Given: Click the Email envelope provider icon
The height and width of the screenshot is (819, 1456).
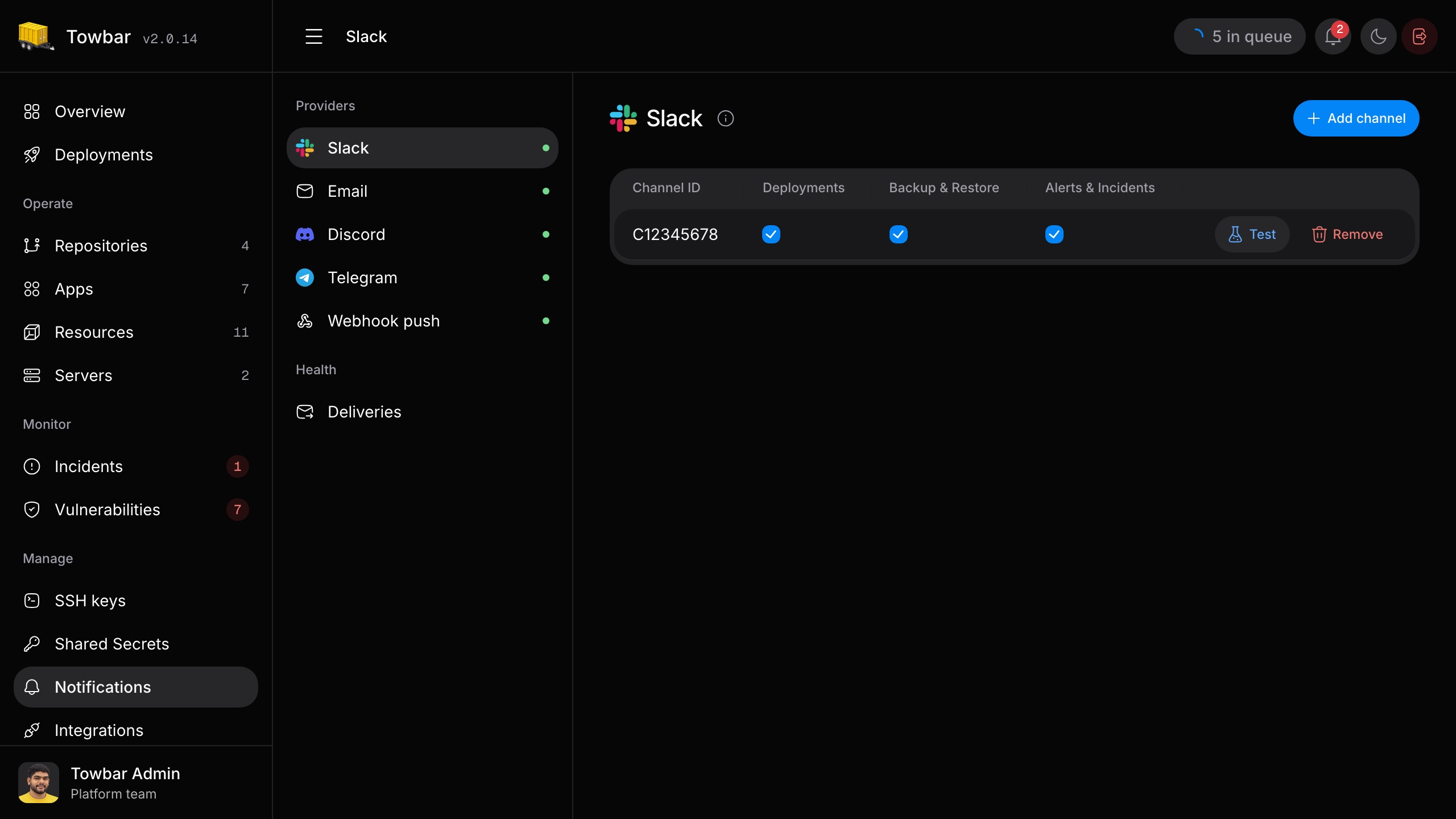Looking at the screenshot, I should click(305, 191).
